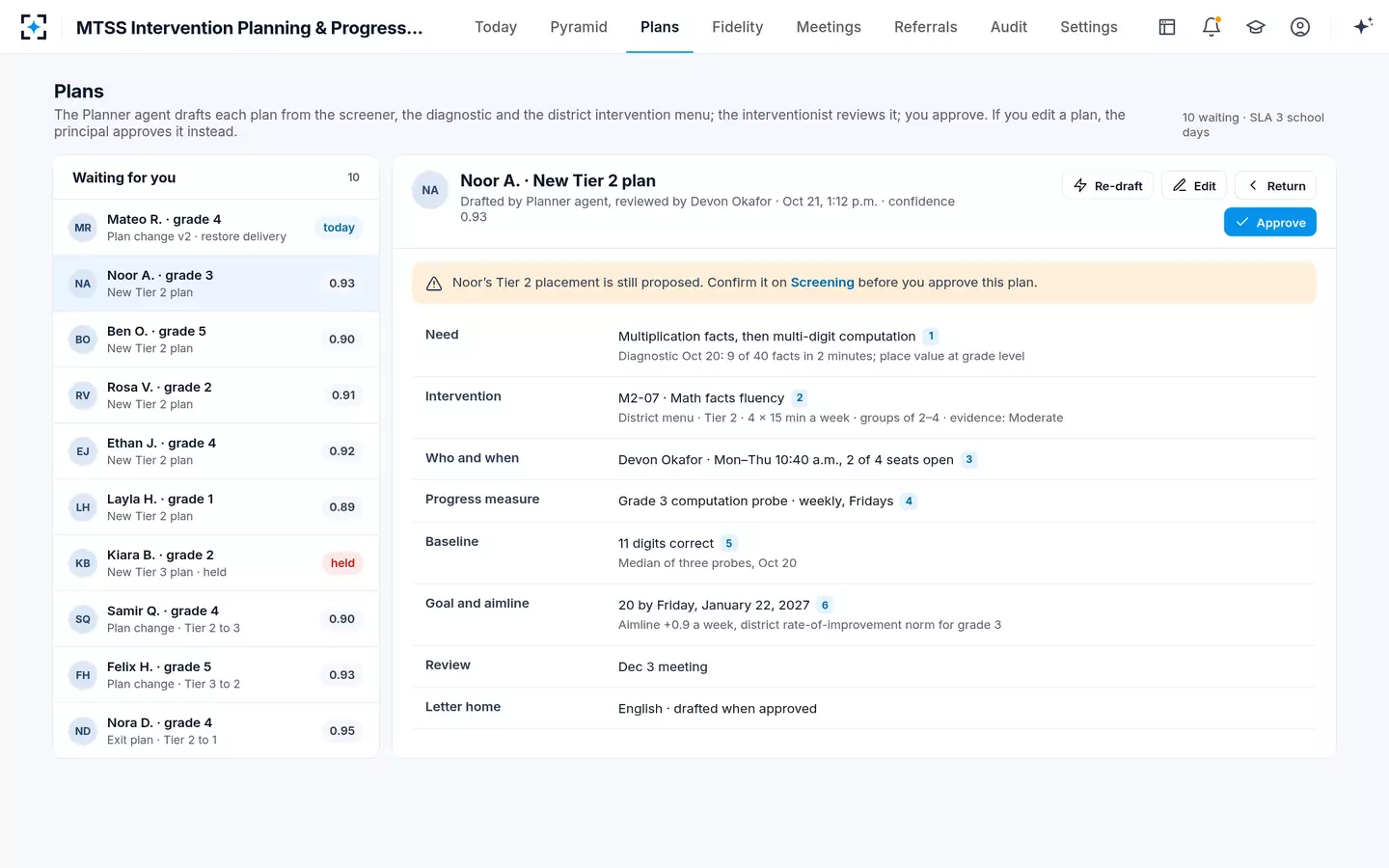Open citation 5 beside 11 digits correct

click(x=729, y=544)
